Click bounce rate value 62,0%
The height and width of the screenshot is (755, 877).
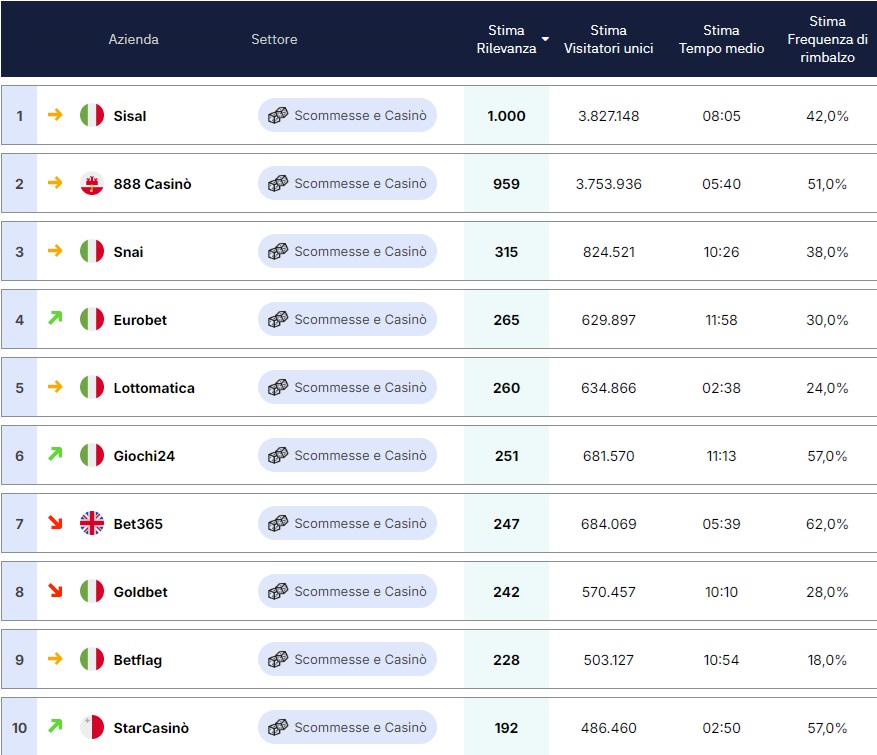click(x=827, y=524)
